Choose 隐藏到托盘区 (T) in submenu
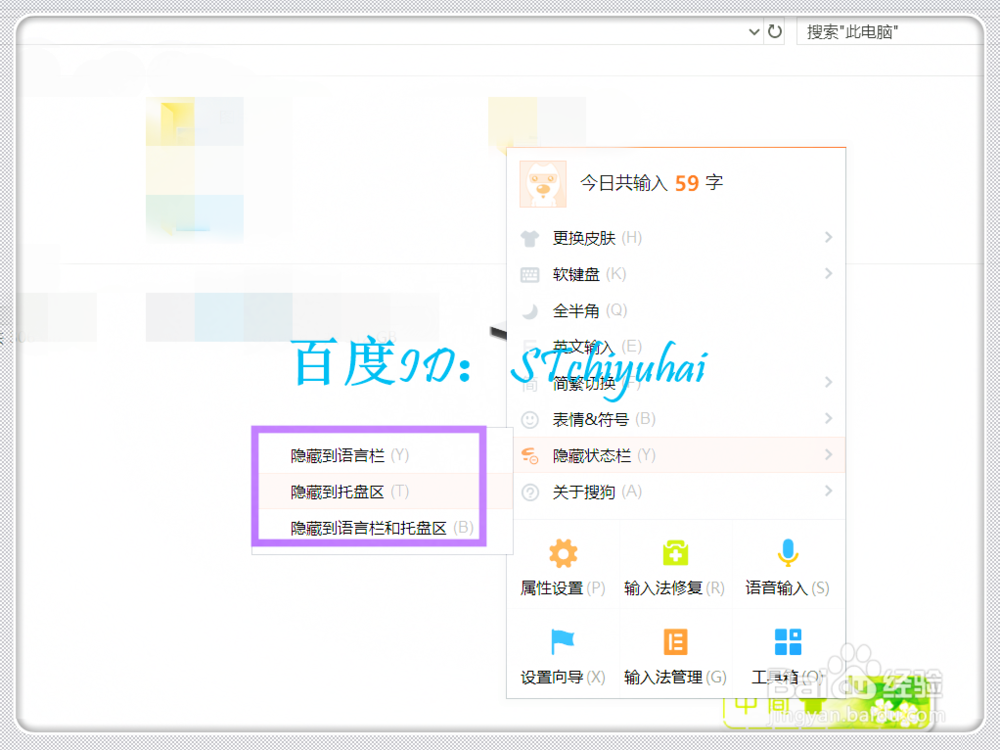Image resolution: width=1000 pixels, height=750 pixels. [382, 492]
